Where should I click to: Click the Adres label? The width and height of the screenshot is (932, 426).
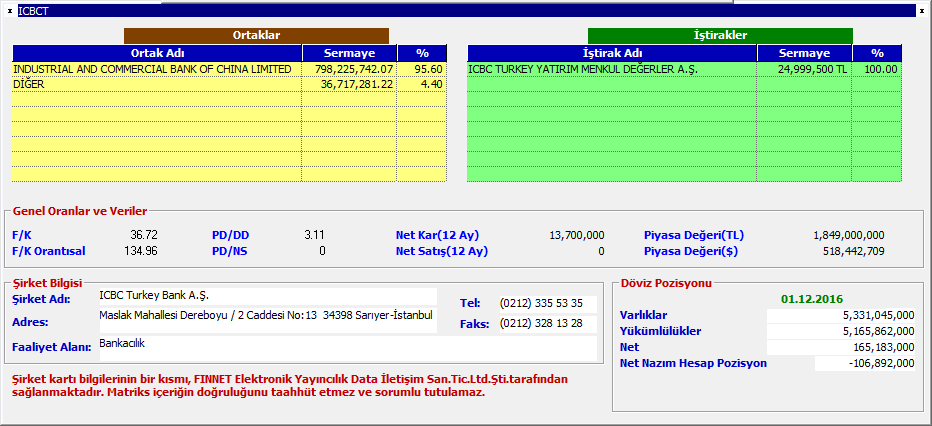pyautogui.click(x=30, y=322)
